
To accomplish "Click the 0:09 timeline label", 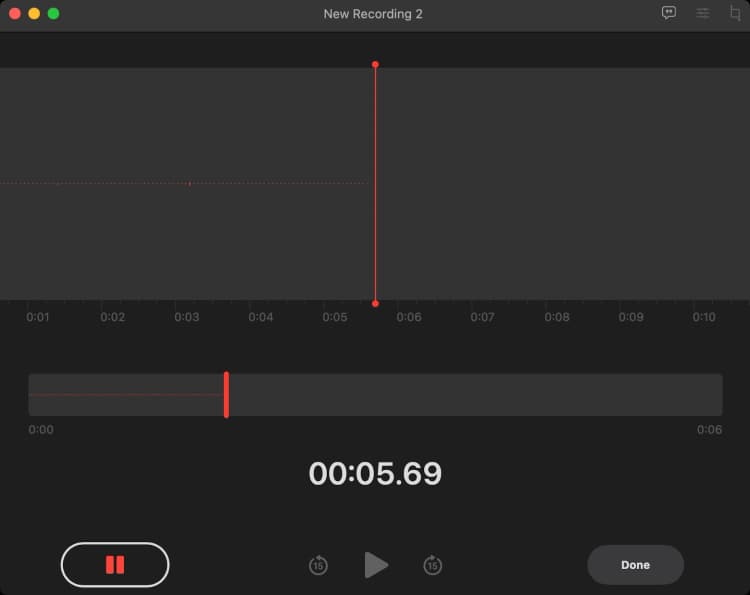I will click(x=631, y=317).
